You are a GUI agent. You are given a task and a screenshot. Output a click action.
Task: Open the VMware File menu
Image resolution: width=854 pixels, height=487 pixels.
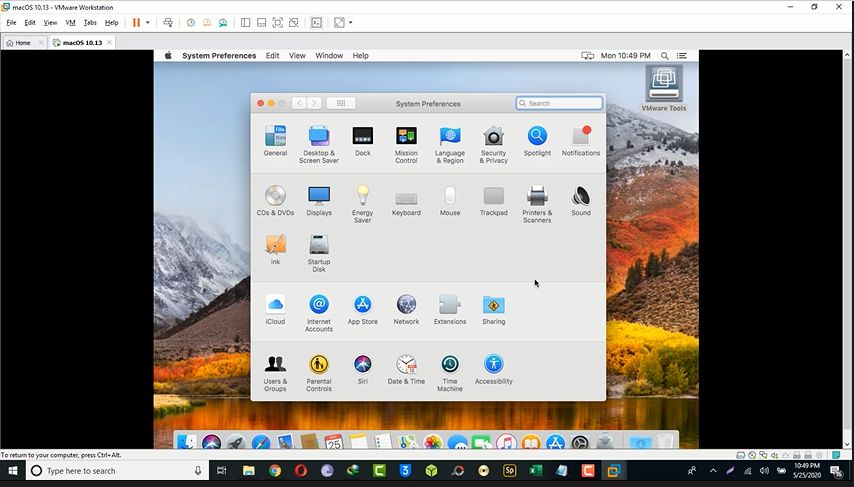tap(11, 22)
